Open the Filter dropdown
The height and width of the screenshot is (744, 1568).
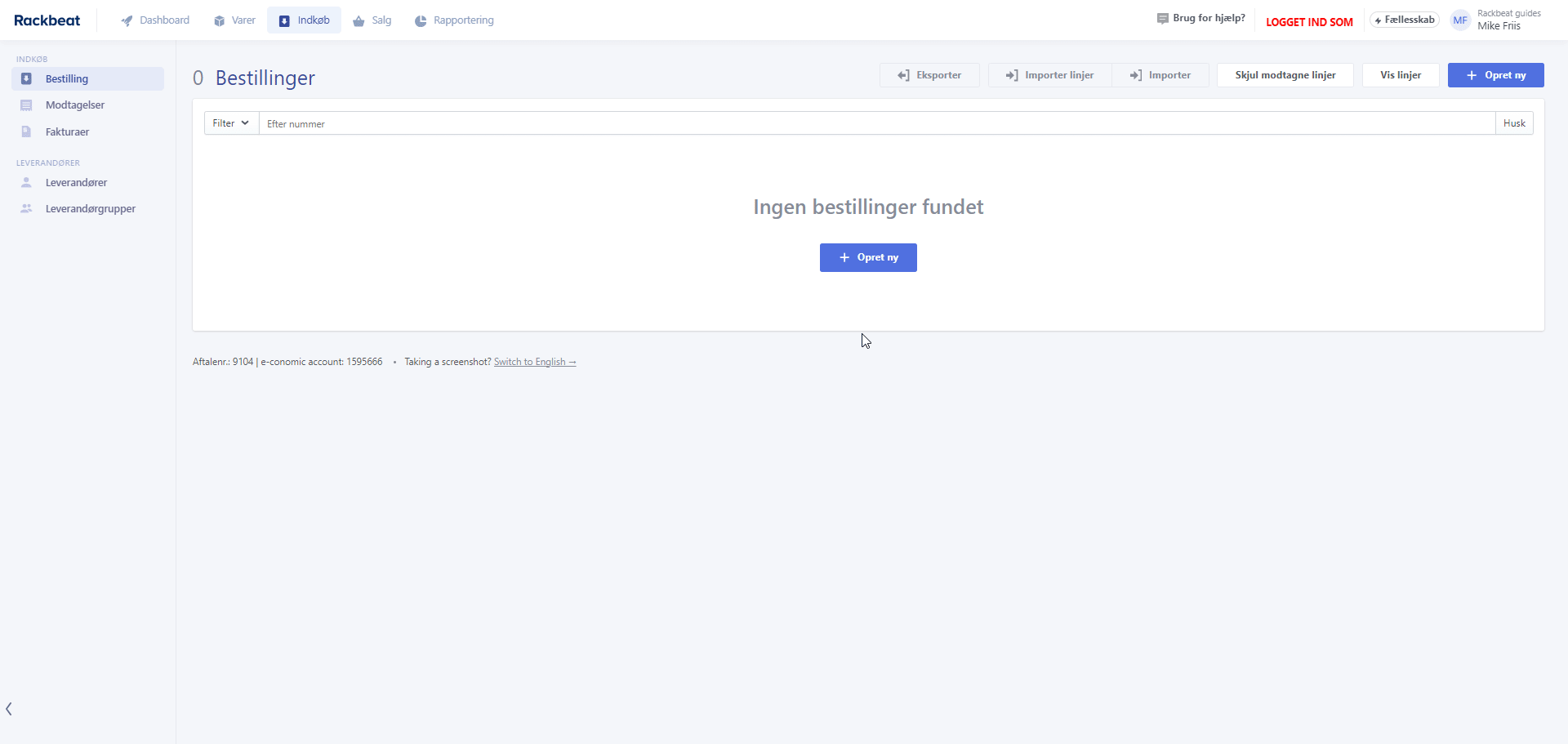tap(229, 123)
